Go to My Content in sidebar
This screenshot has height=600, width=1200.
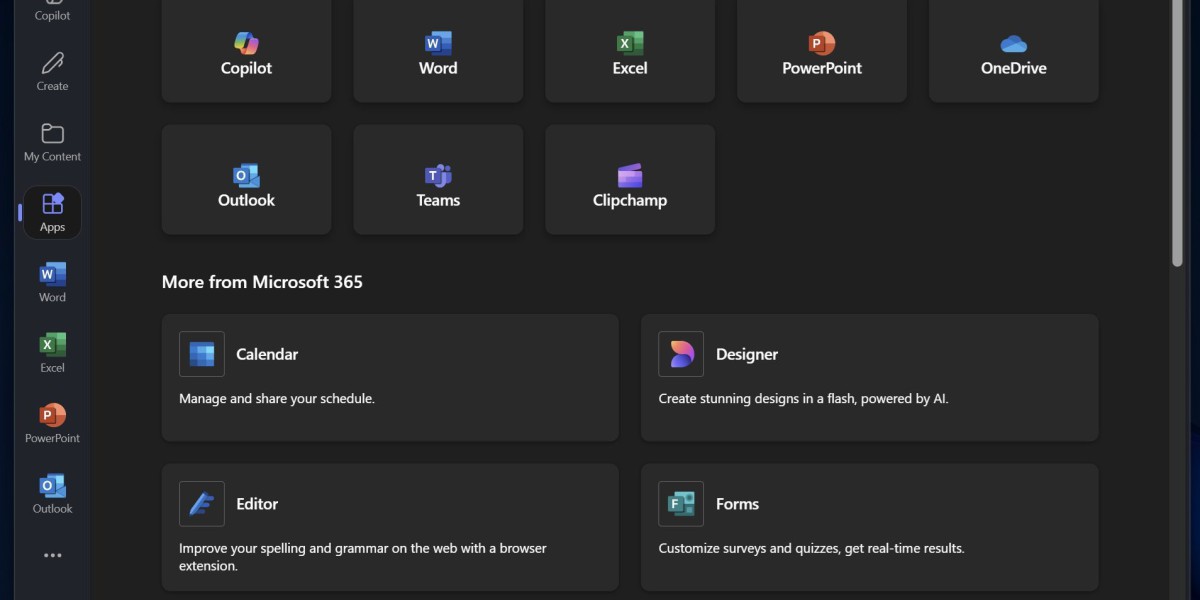tap(52, 142)
